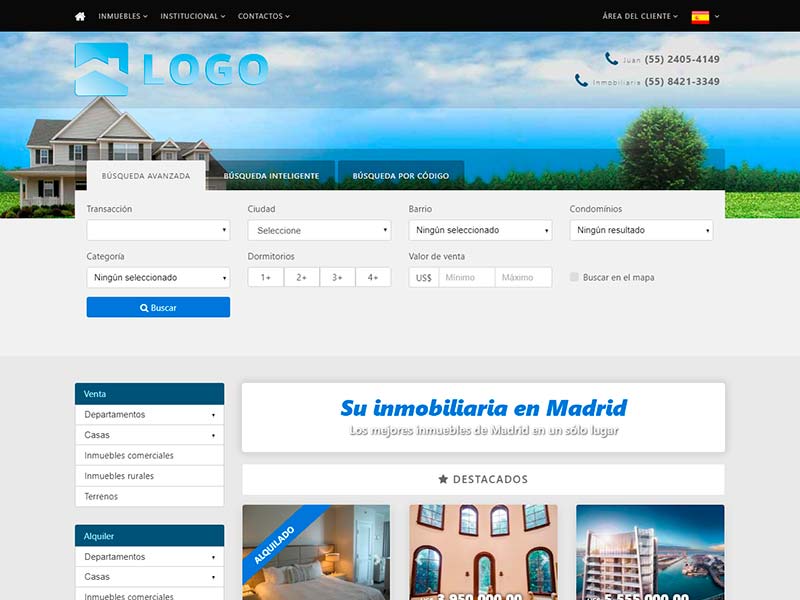
Task: Open the Transacción dropdown
Action: (158, 230)
